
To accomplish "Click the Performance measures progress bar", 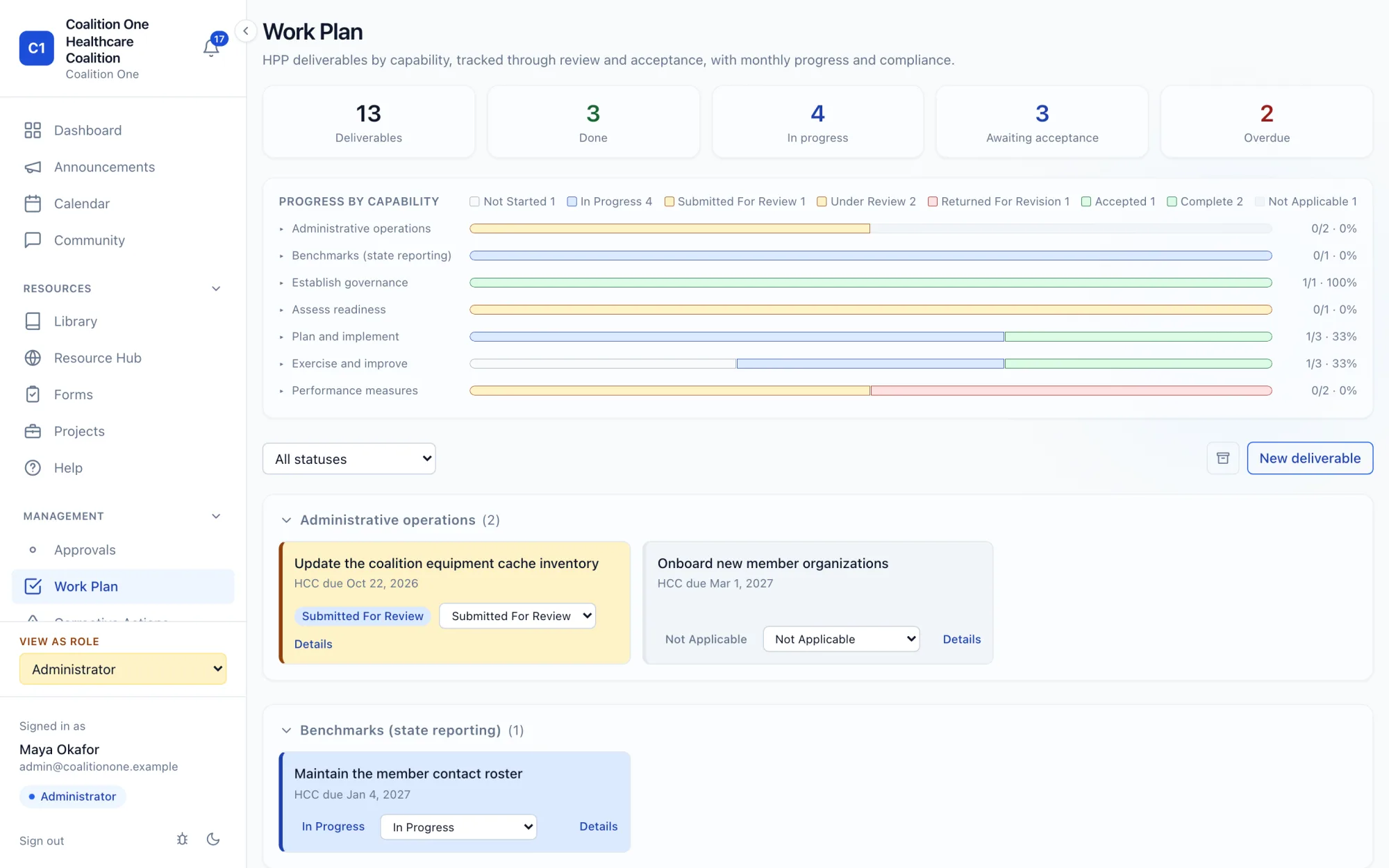I will [x=870, y=391].
